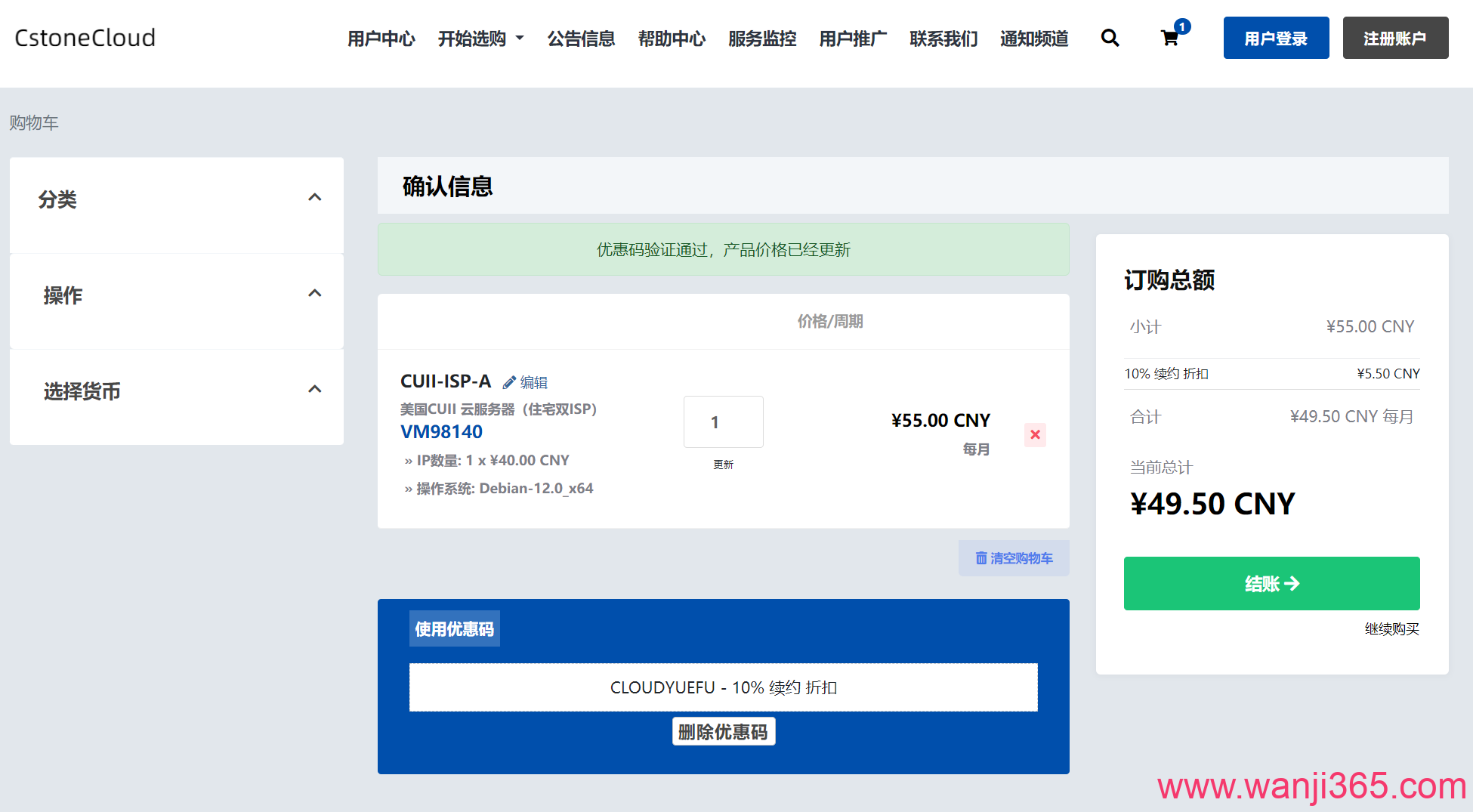Click the green 结账 checkout button
The width and height of the screenshot is (1473, 812).
pos(1271,583)
